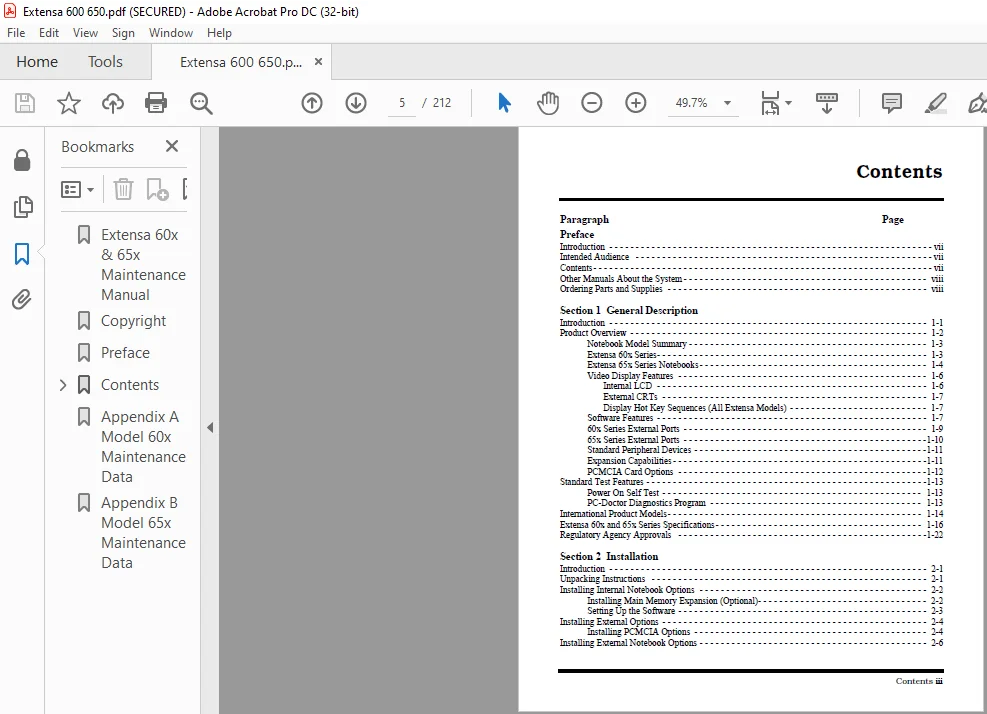Open the Help menu
987x714 pixels.
point(219,33)
